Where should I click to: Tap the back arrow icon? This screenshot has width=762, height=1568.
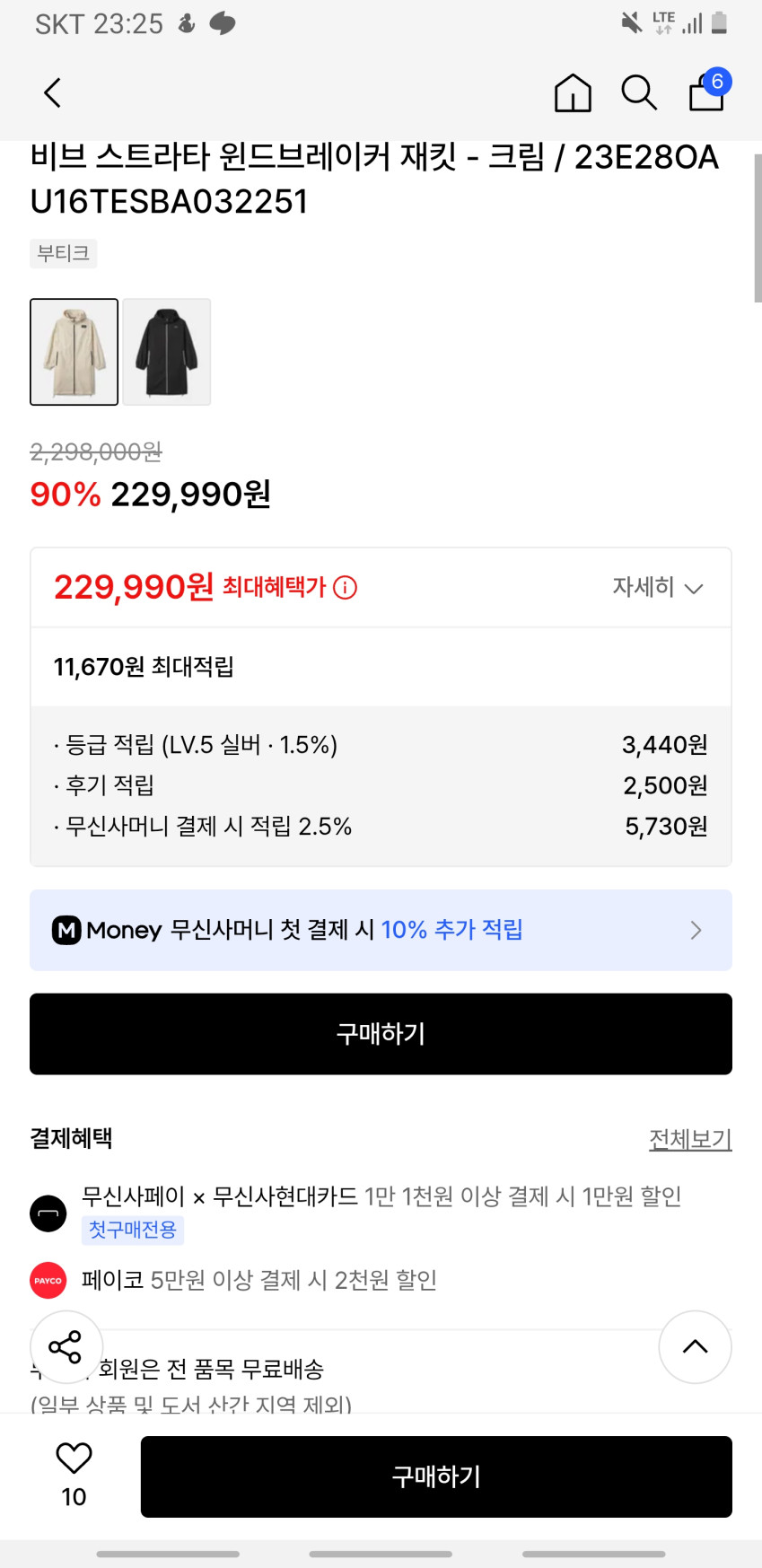tap(53, 92)
